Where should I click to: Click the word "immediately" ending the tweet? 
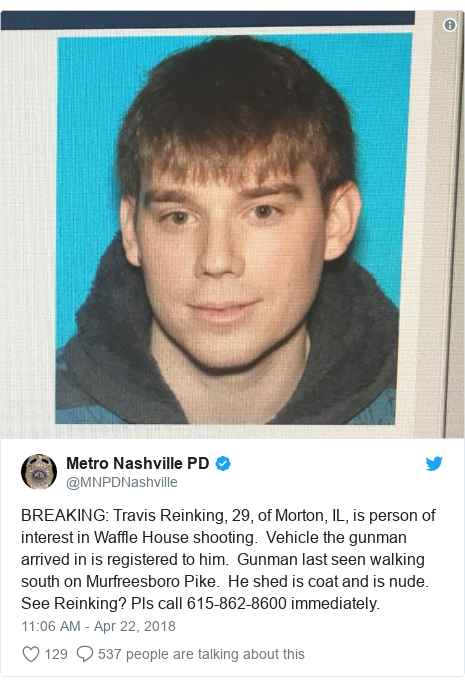pos(333,604)
